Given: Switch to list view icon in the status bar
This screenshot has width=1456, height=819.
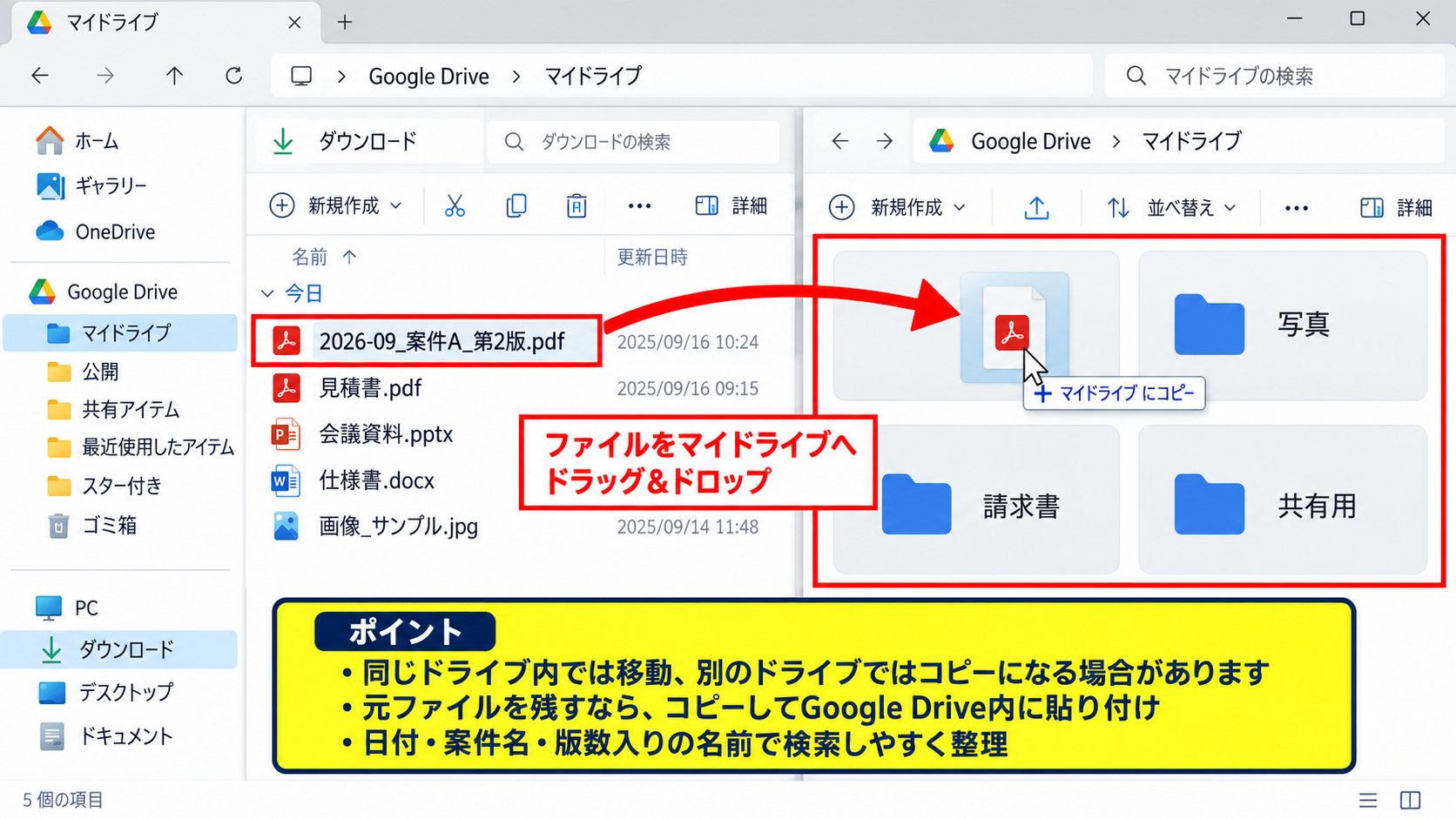Looking at the screenshot, I should [x=1368, y=800].
